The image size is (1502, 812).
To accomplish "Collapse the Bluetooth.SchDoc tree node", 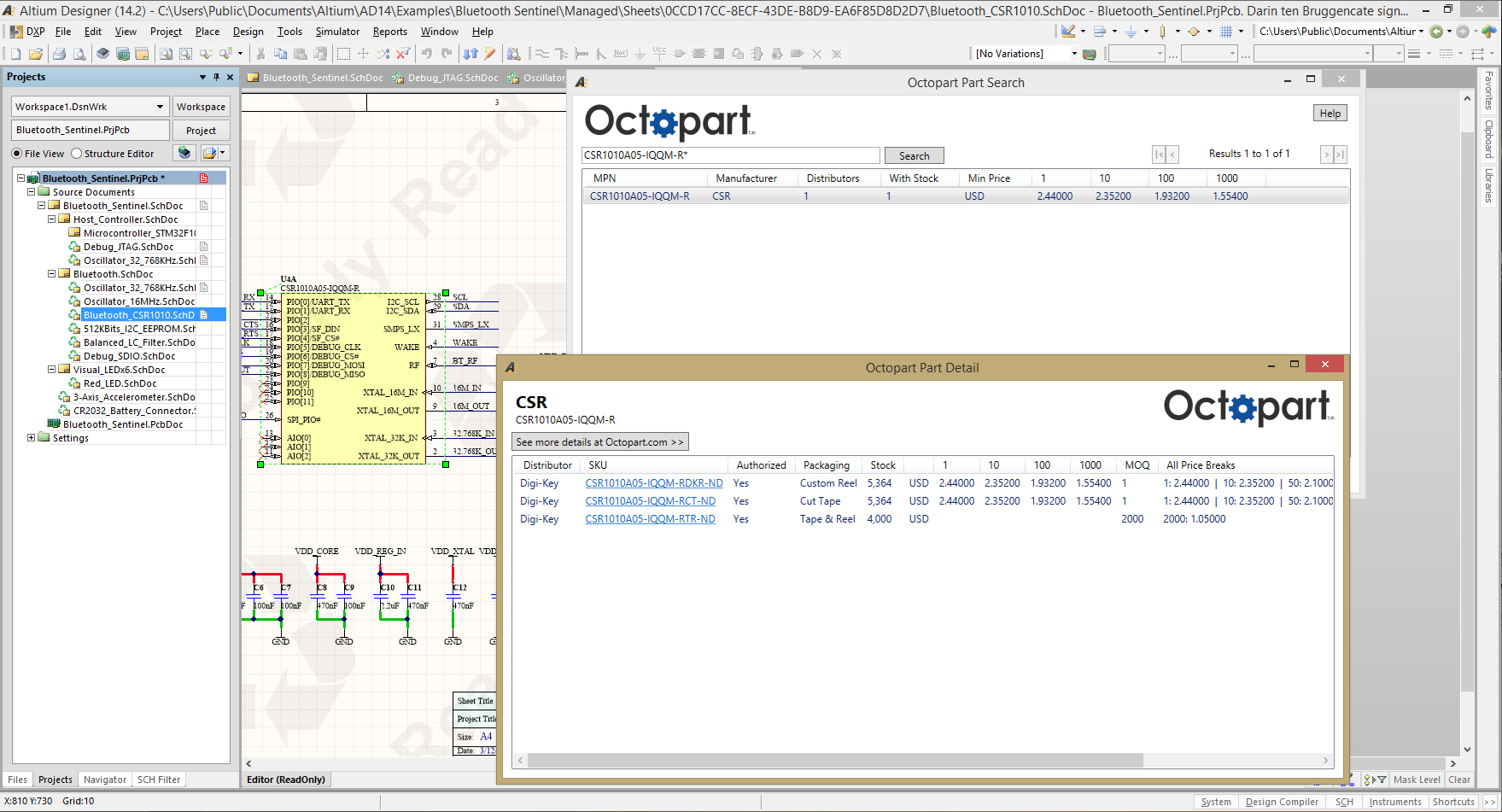I will click(51, 274).
